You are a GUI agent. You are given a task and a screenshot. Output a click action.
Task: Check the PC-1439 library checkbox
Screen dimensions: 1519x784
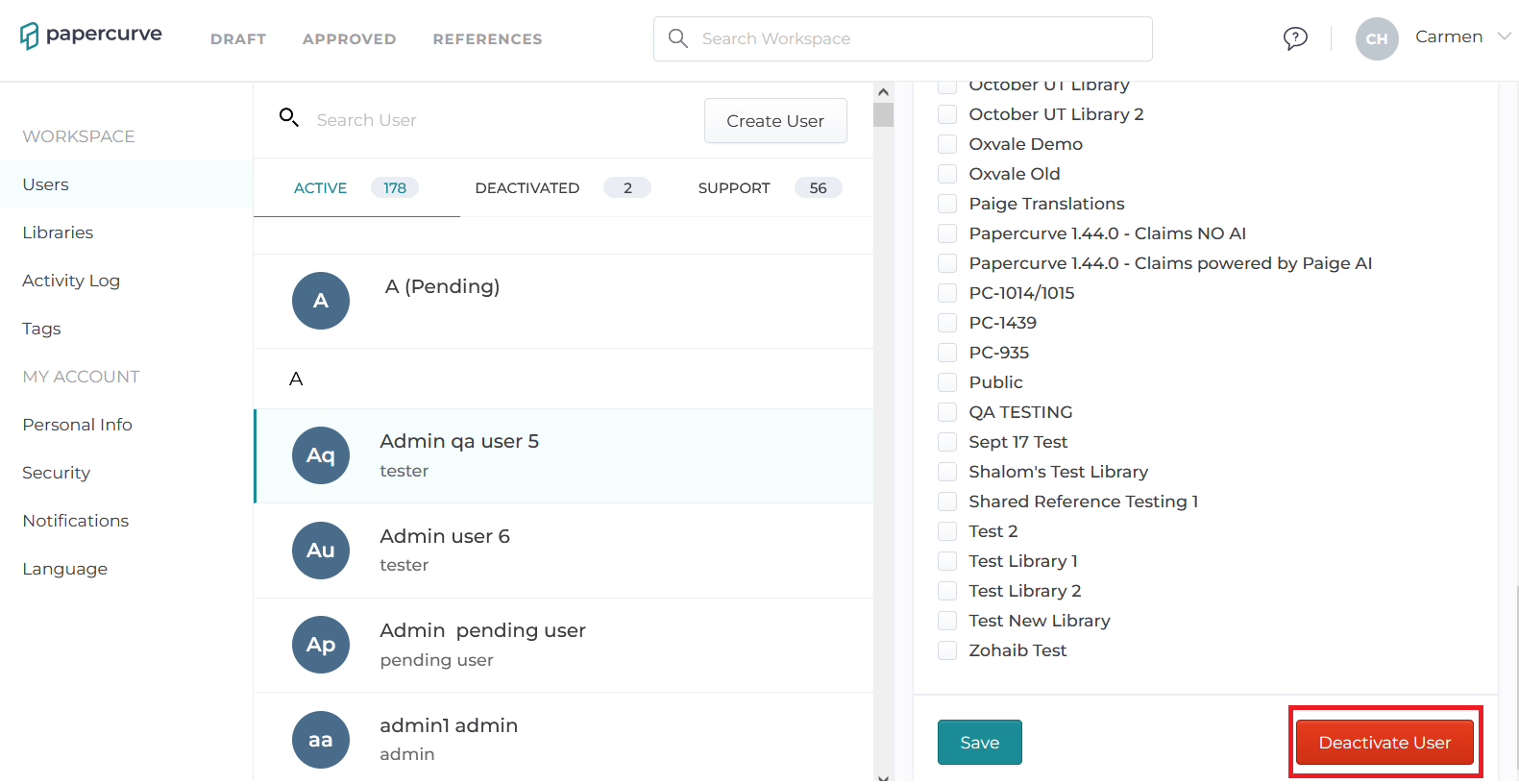[x=947, y=323]
